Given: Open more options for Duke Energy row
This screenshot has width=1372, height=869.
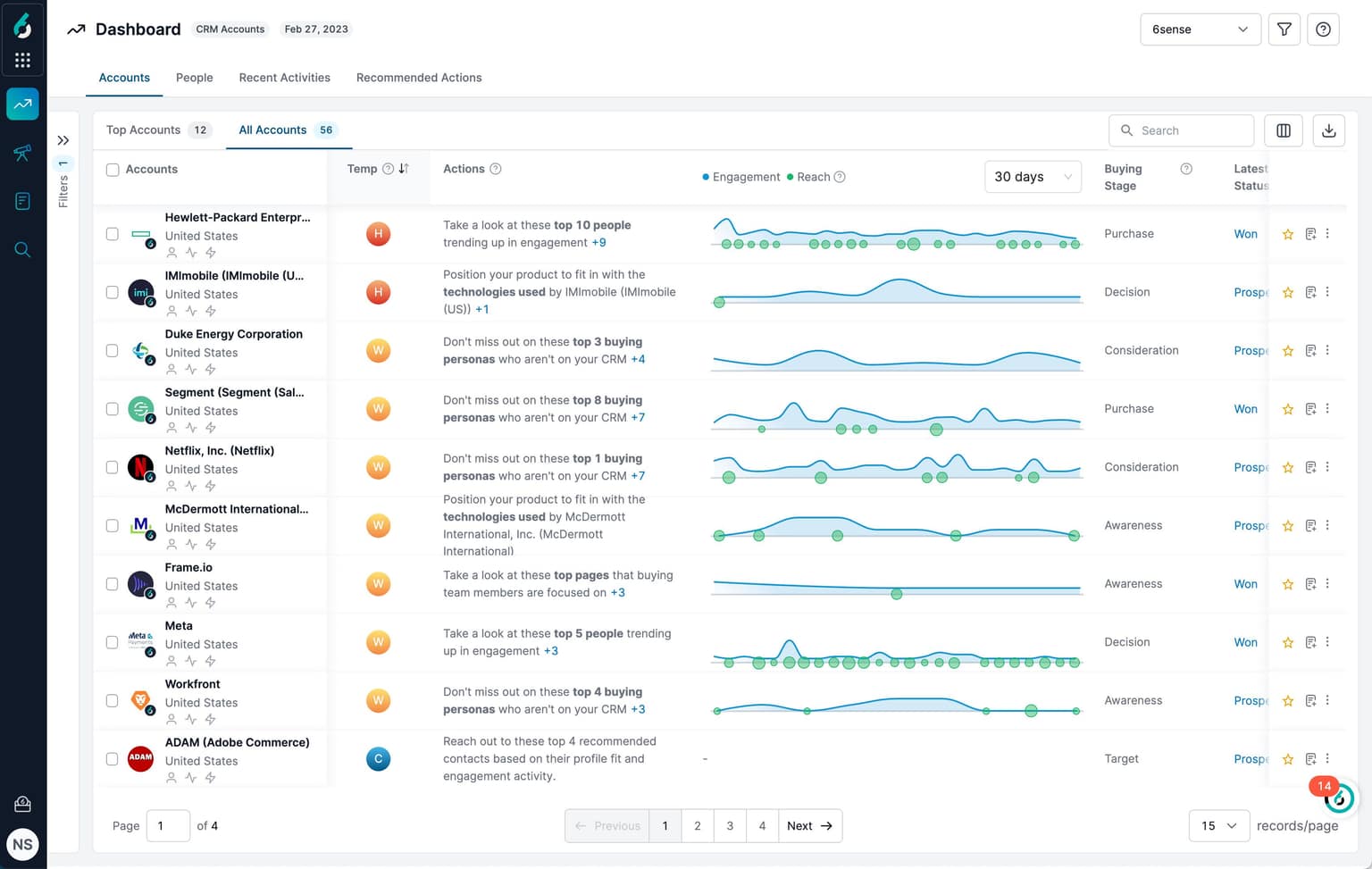Looking at the screenshot, I should point(1327,350).
